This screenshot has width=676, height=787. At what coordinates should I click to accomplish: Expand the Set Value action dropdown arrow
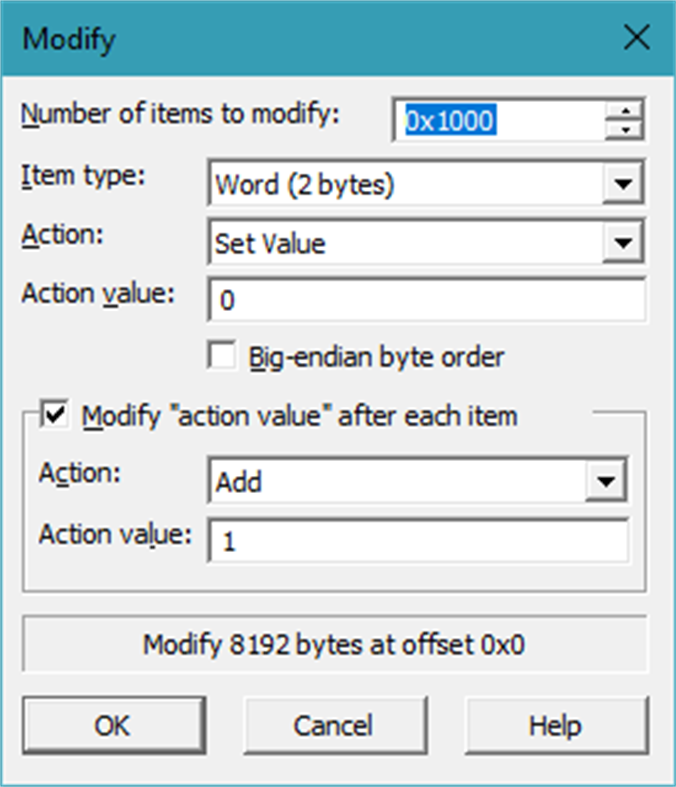(x=624, y=242)
